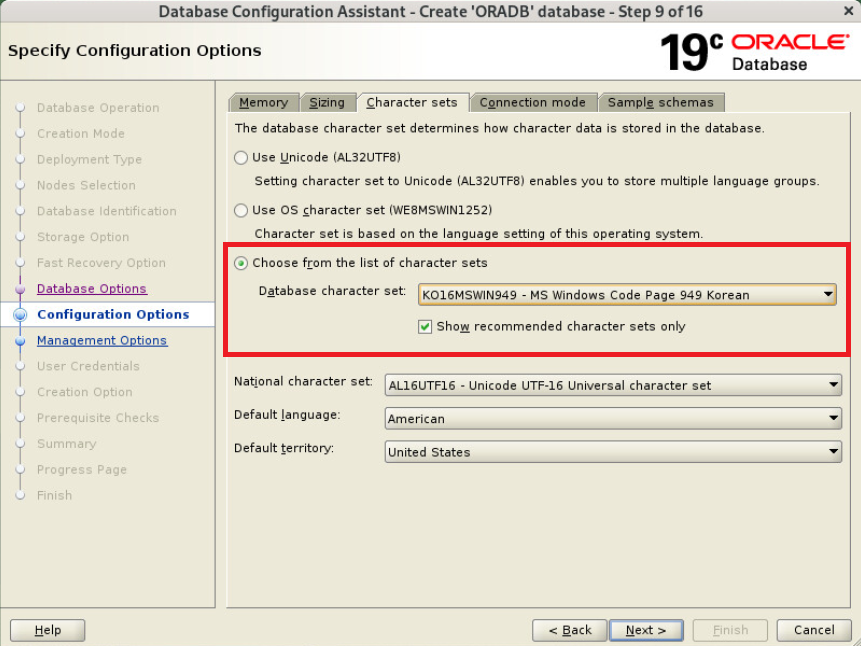
Task: Click the Database Identification step label
Action: point(107,211)
